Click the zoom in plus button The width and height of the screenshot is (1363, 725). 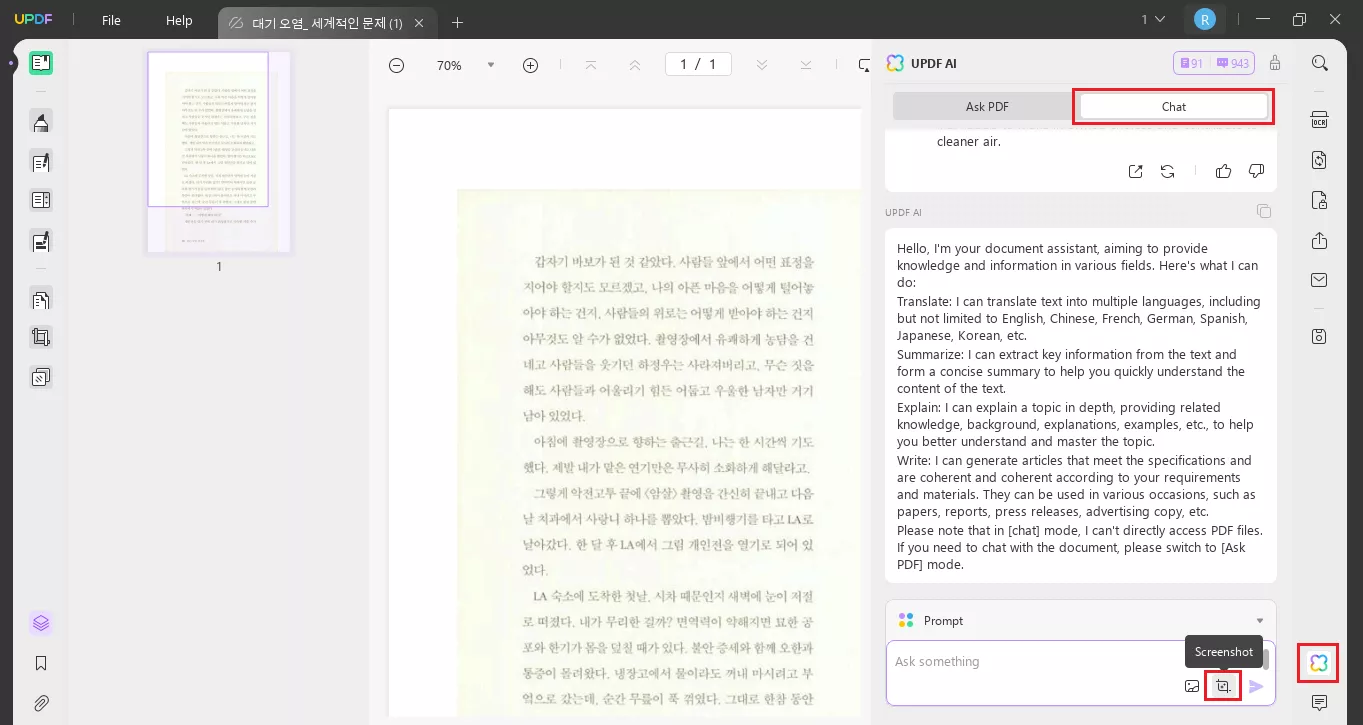coord(530,65)
